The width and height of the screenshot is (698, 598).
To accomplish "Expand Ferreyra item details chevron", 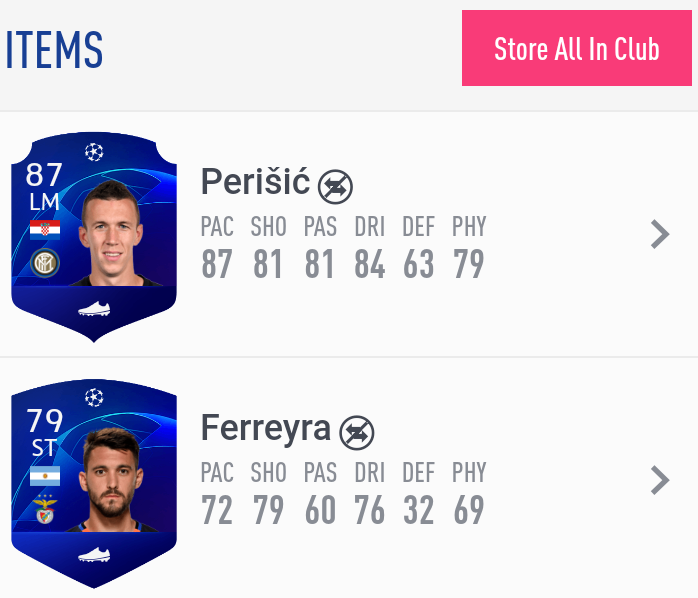I will point(659,480).
